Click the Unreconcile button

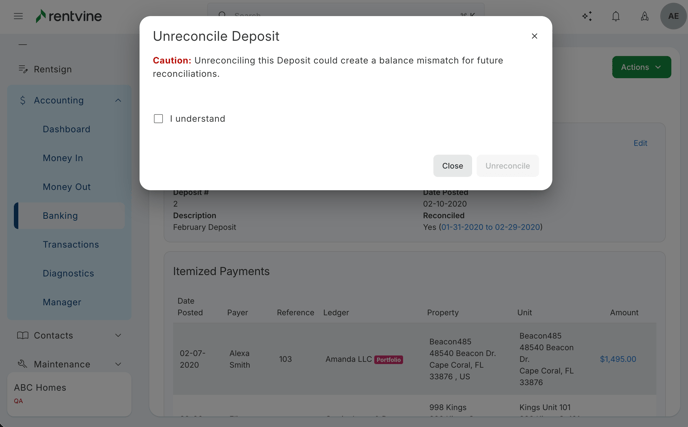[507, 166]
